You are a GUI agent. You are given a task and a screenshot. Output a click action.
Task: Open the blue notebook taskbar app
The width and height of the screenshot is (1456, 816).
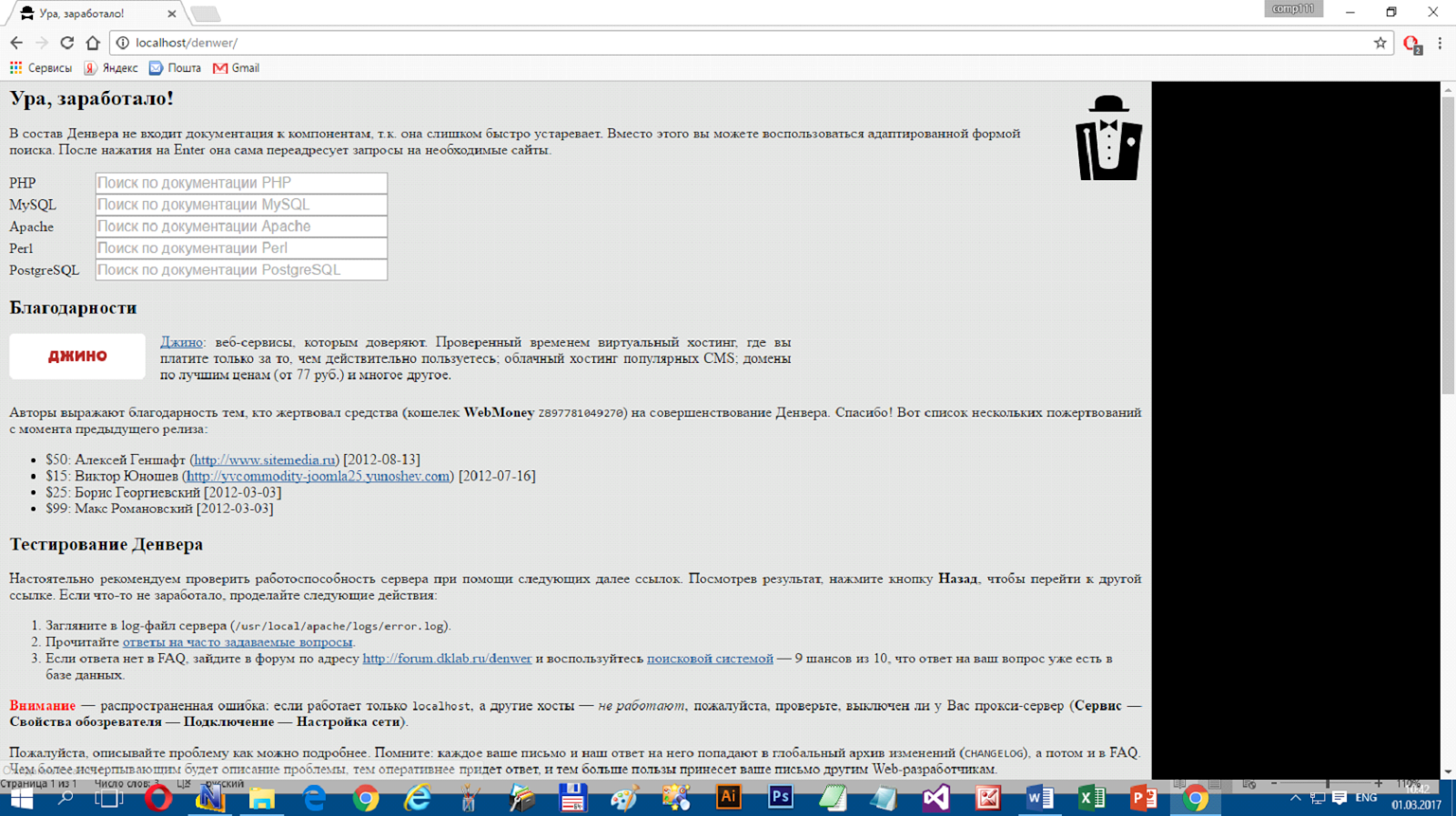click(884, 799)
